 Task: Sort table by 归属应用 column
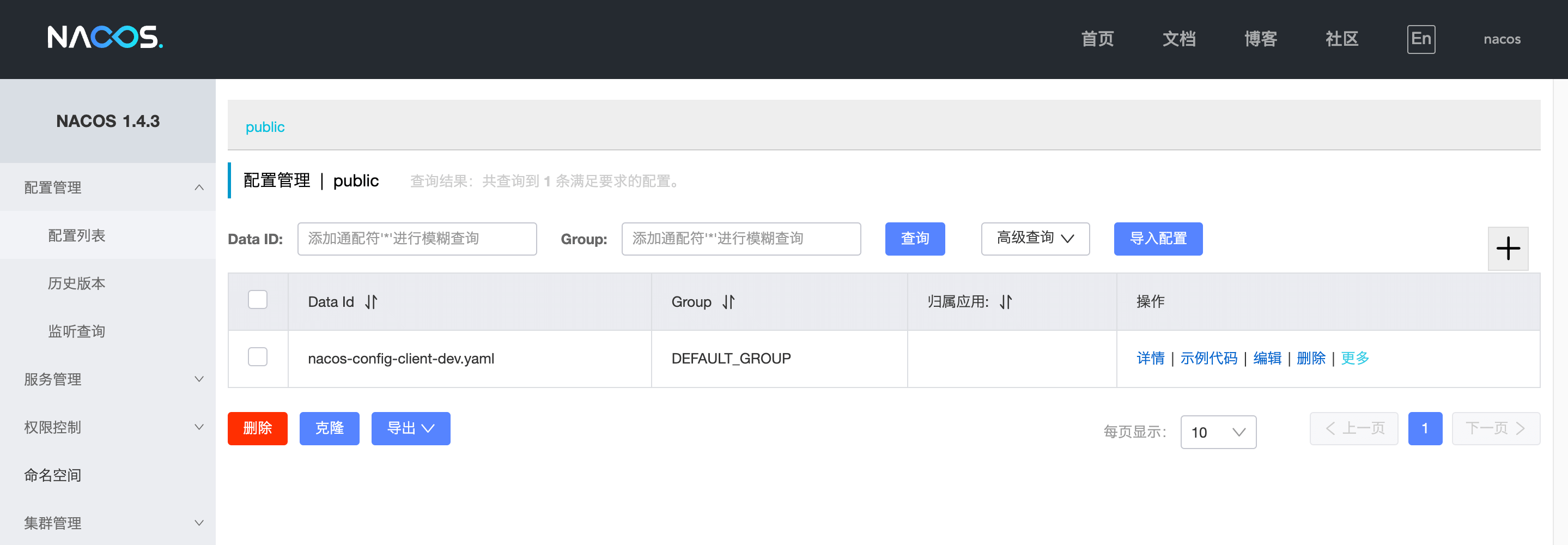(1006, 302)
